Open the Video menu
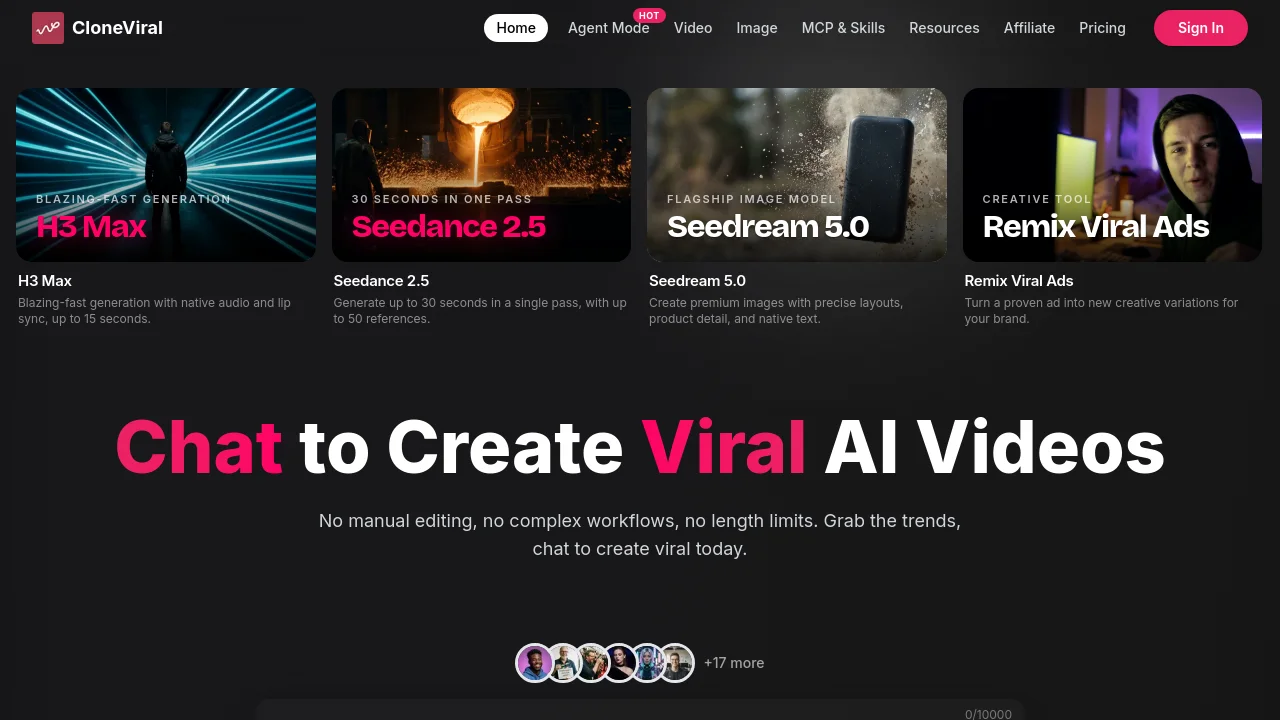 [x=693, y=28]
